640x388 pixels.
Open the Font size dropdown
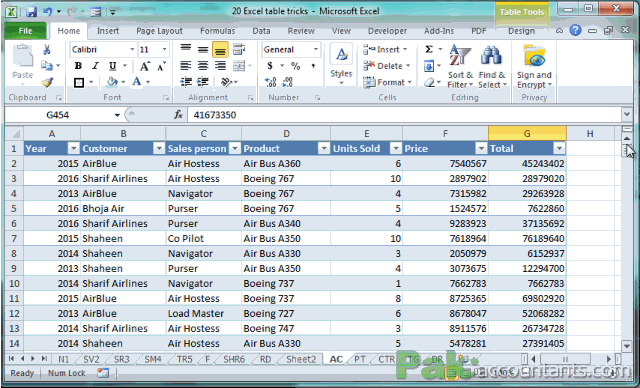[164, 49]
